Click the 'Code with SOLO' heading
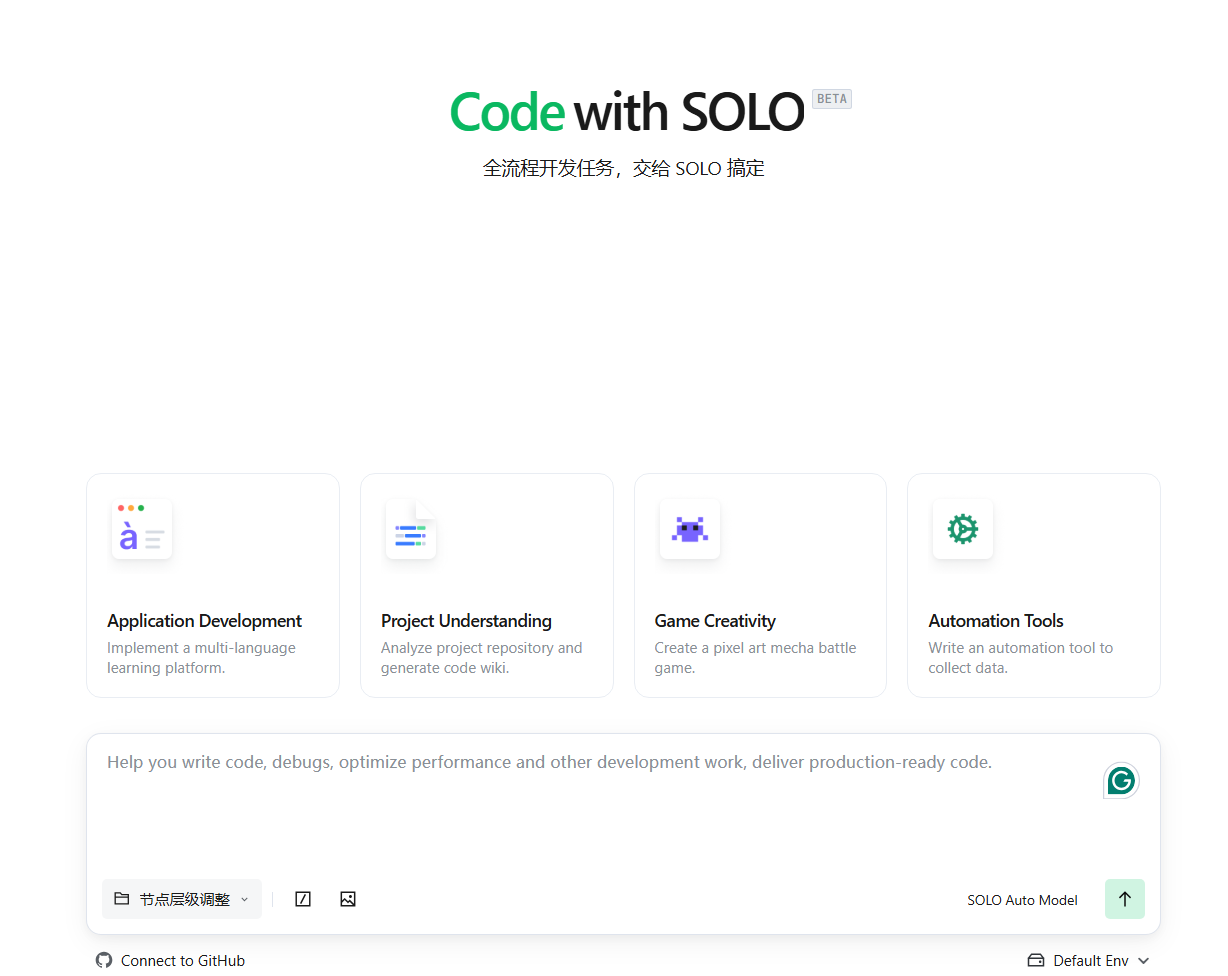The height and width of the screenshot is (976, 1228). 627,111
